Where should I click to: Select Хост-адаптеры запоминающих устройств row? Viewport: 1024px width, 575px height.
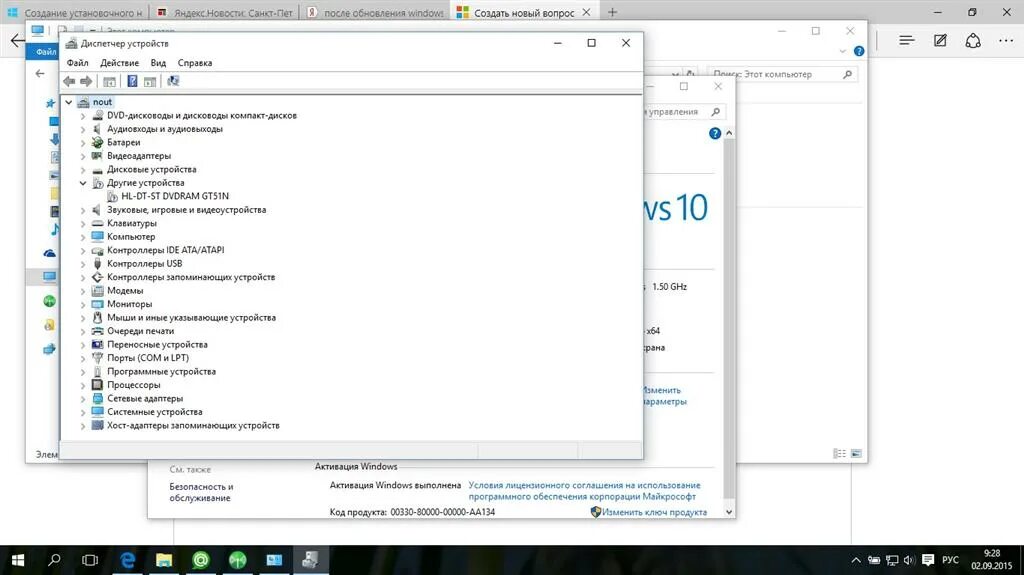click(x=193, y=425)
